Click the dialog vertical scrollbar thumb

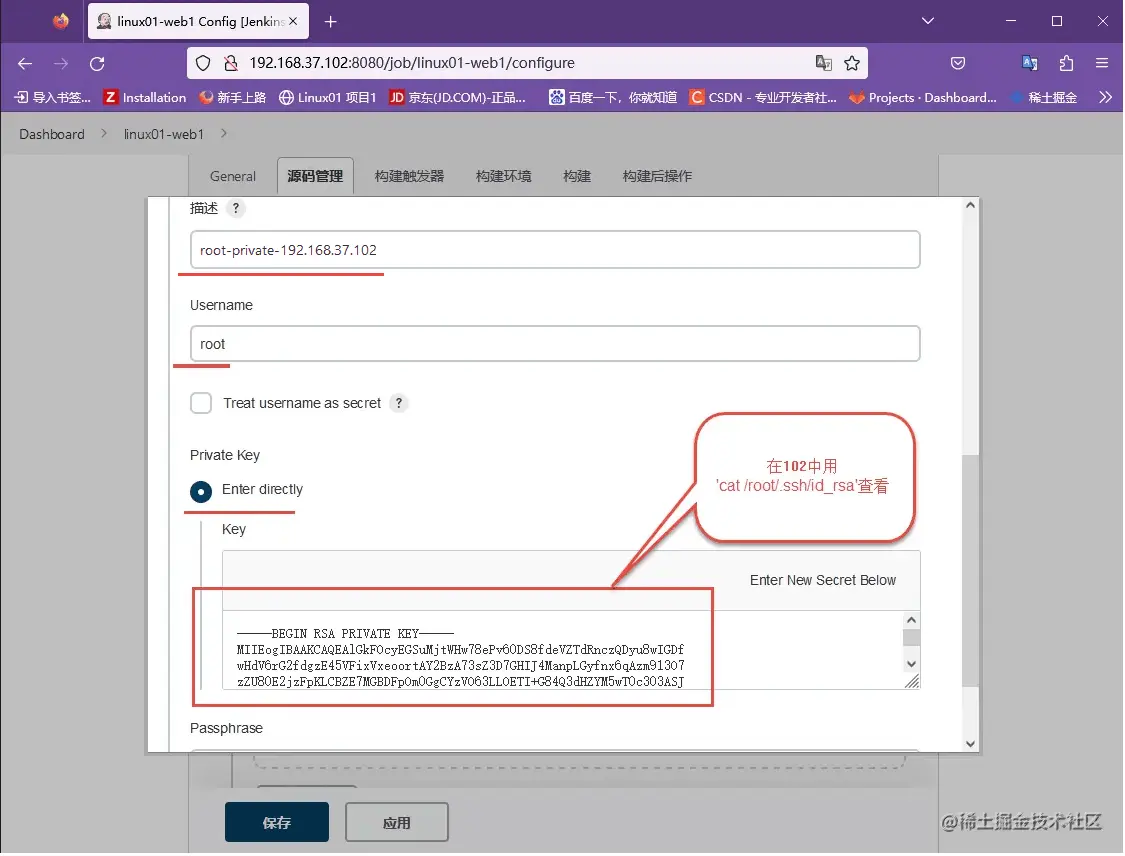970,570
